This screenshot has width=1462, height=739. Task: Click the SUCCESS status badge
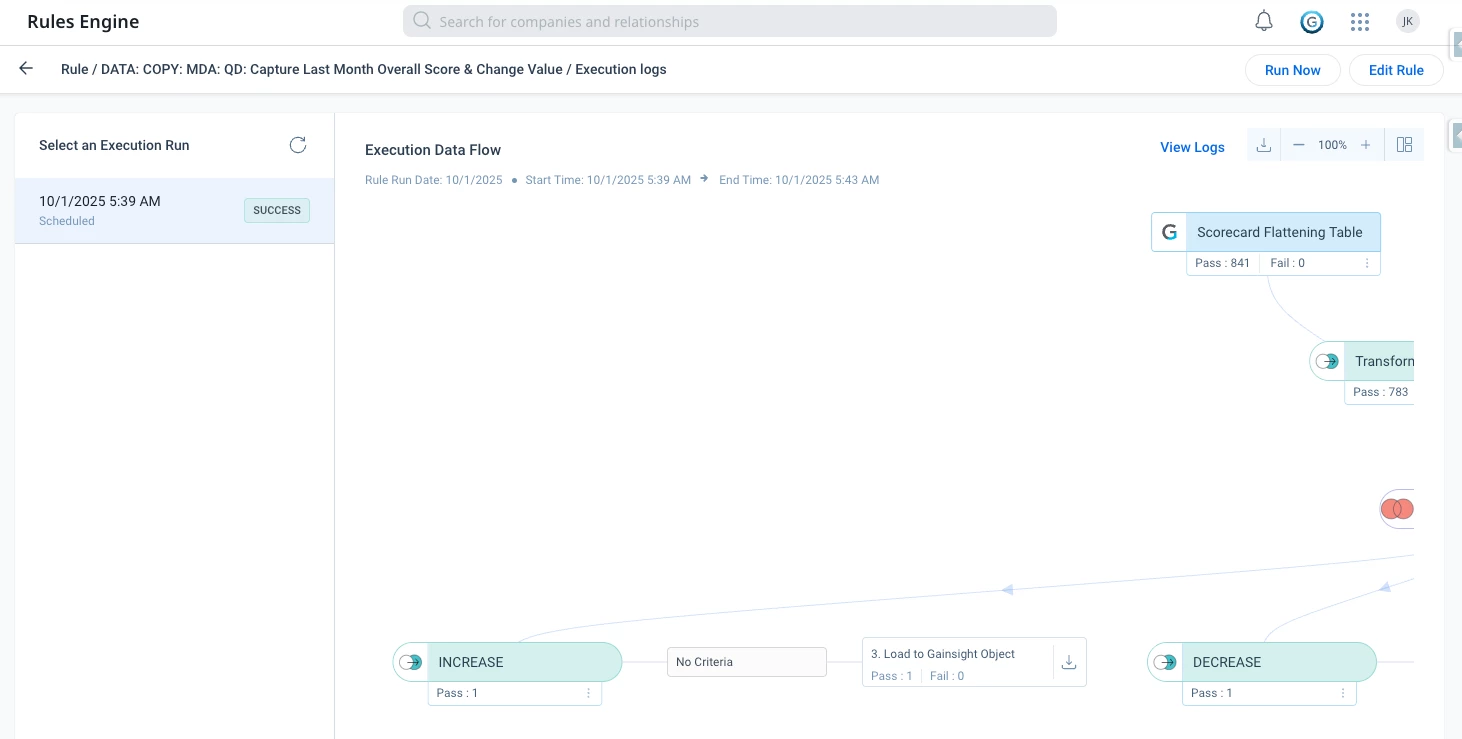click(277, 210)
